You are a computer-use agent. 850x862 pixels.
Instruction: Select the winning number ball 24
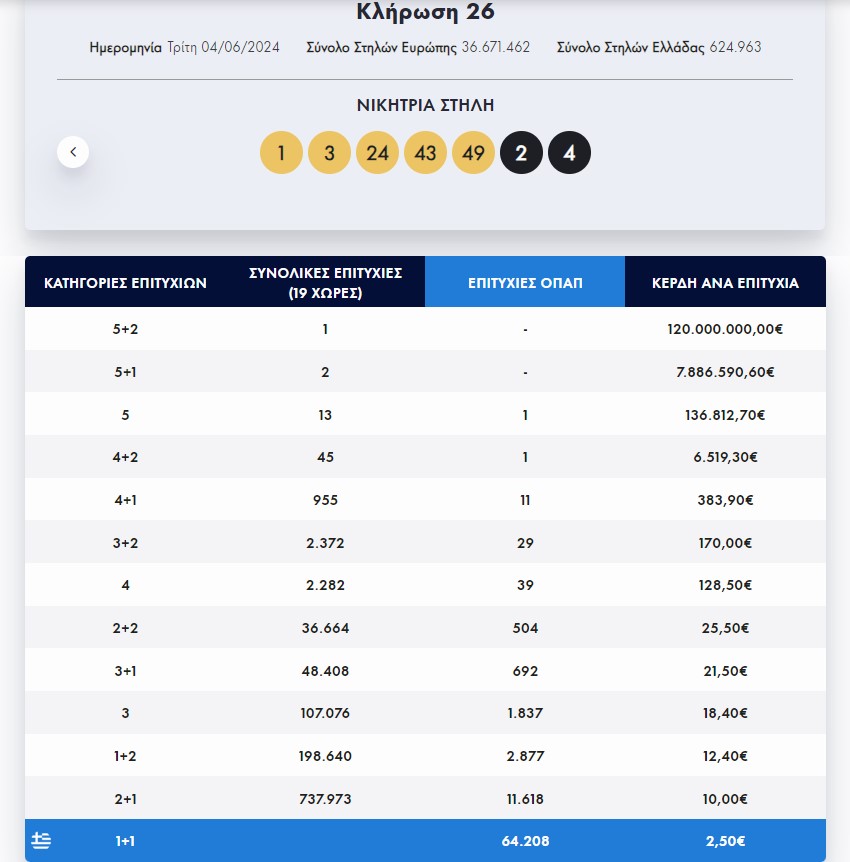pyautogui.click(x=377, y=152)
